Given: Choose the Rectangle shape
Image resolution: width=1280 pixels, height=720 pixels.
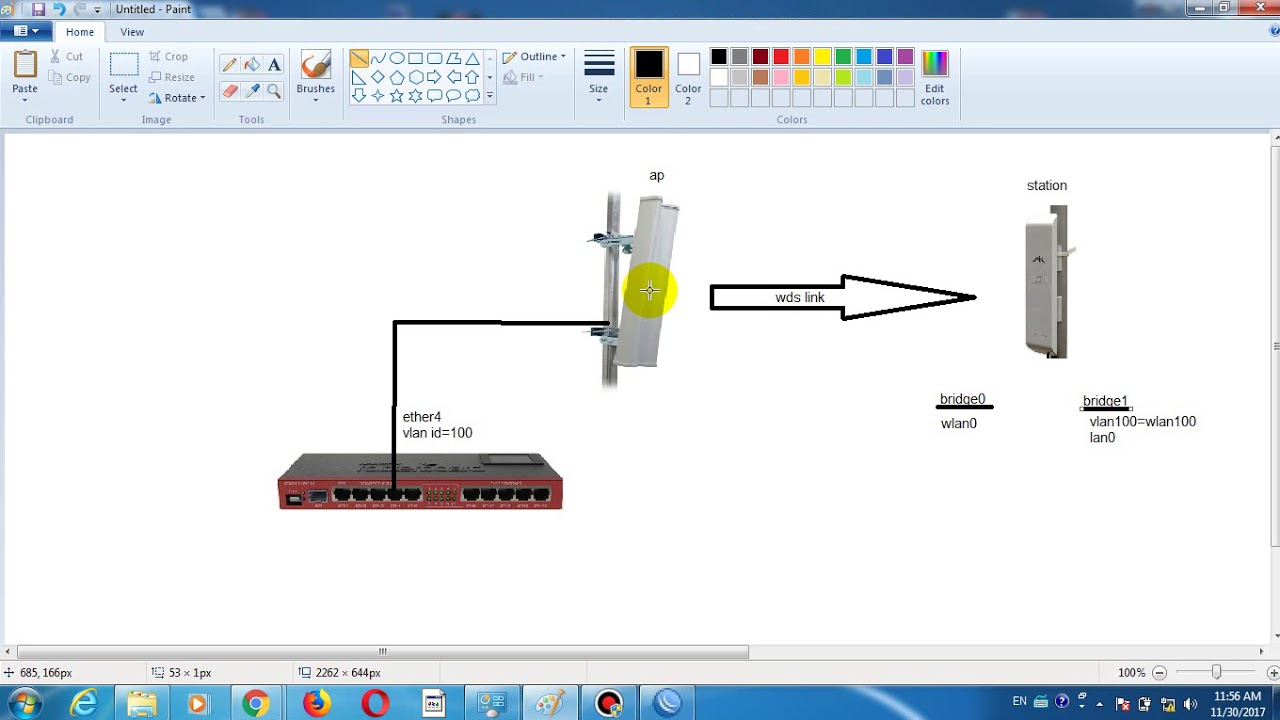Looking at the screenshot, I should point(416,58).
